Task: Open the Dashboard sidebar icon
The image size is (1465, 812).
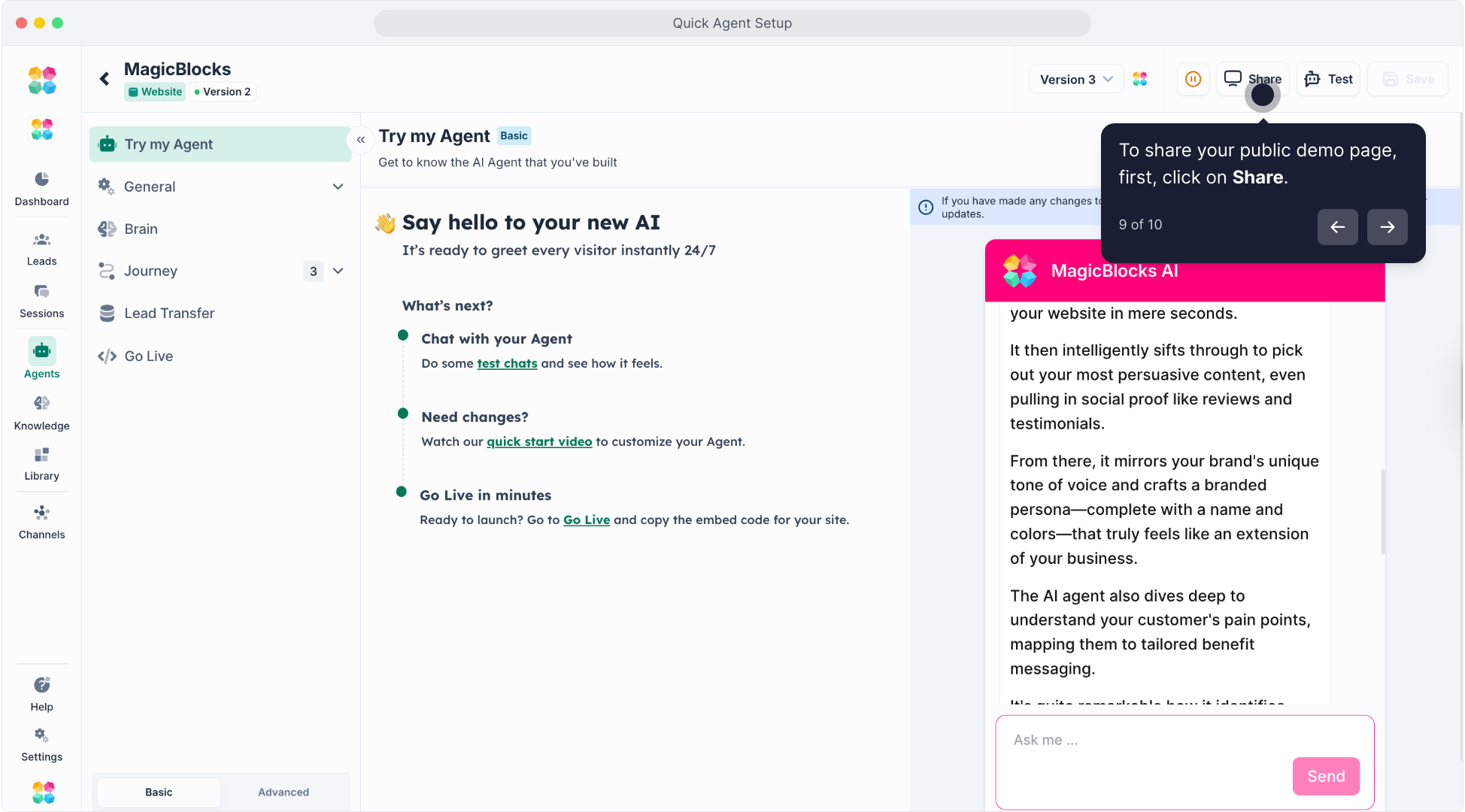Action: click(41, 188)
